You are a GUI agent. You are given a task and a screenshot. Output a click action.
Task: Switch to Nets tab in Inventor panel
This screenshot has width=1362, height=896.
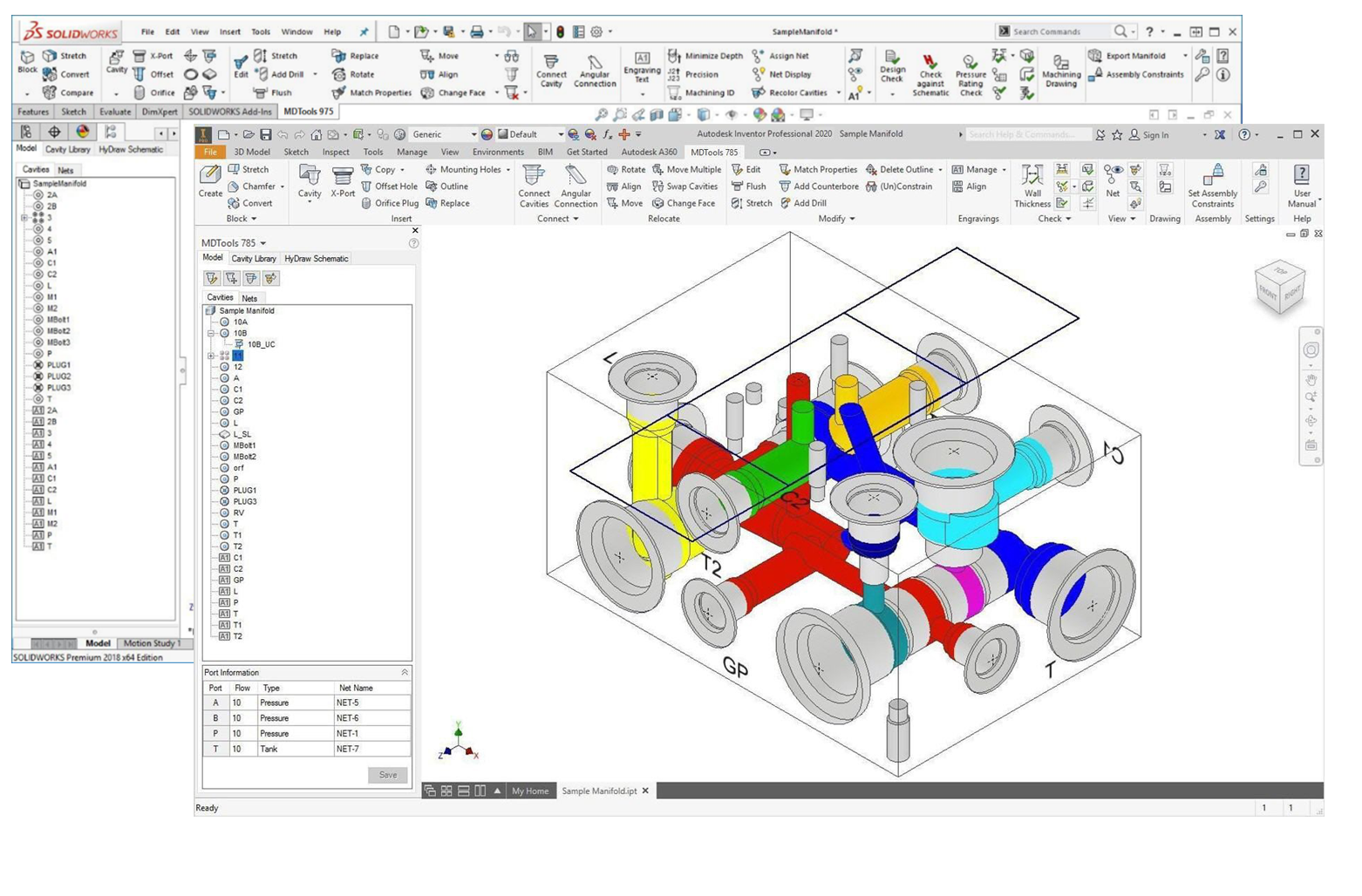(x=249, y=298)
